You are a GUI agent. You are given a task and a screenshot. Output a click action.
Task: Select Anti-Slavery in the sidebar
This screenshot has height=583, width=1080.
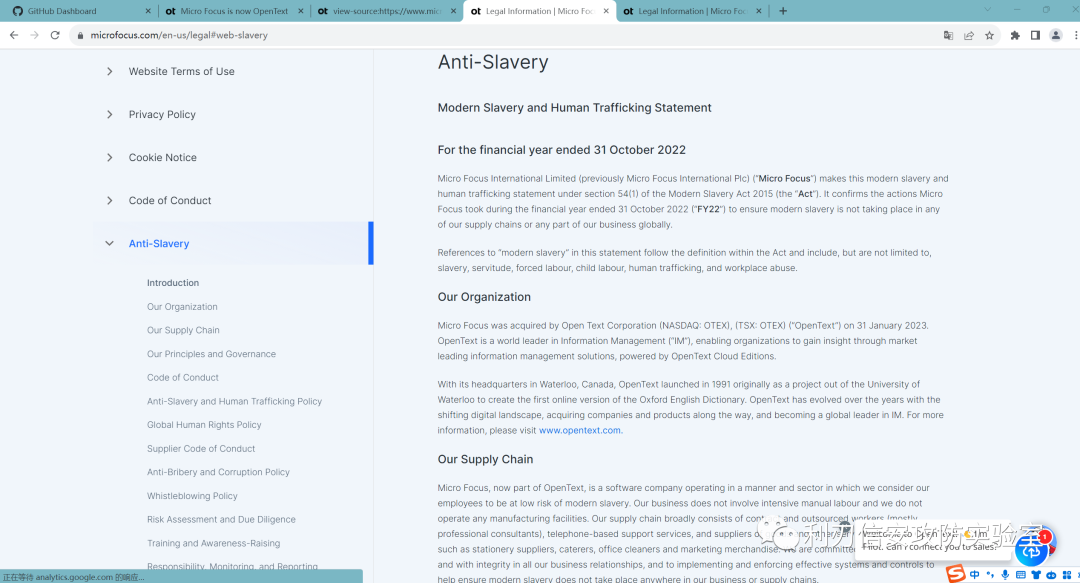tap(159, 243)
